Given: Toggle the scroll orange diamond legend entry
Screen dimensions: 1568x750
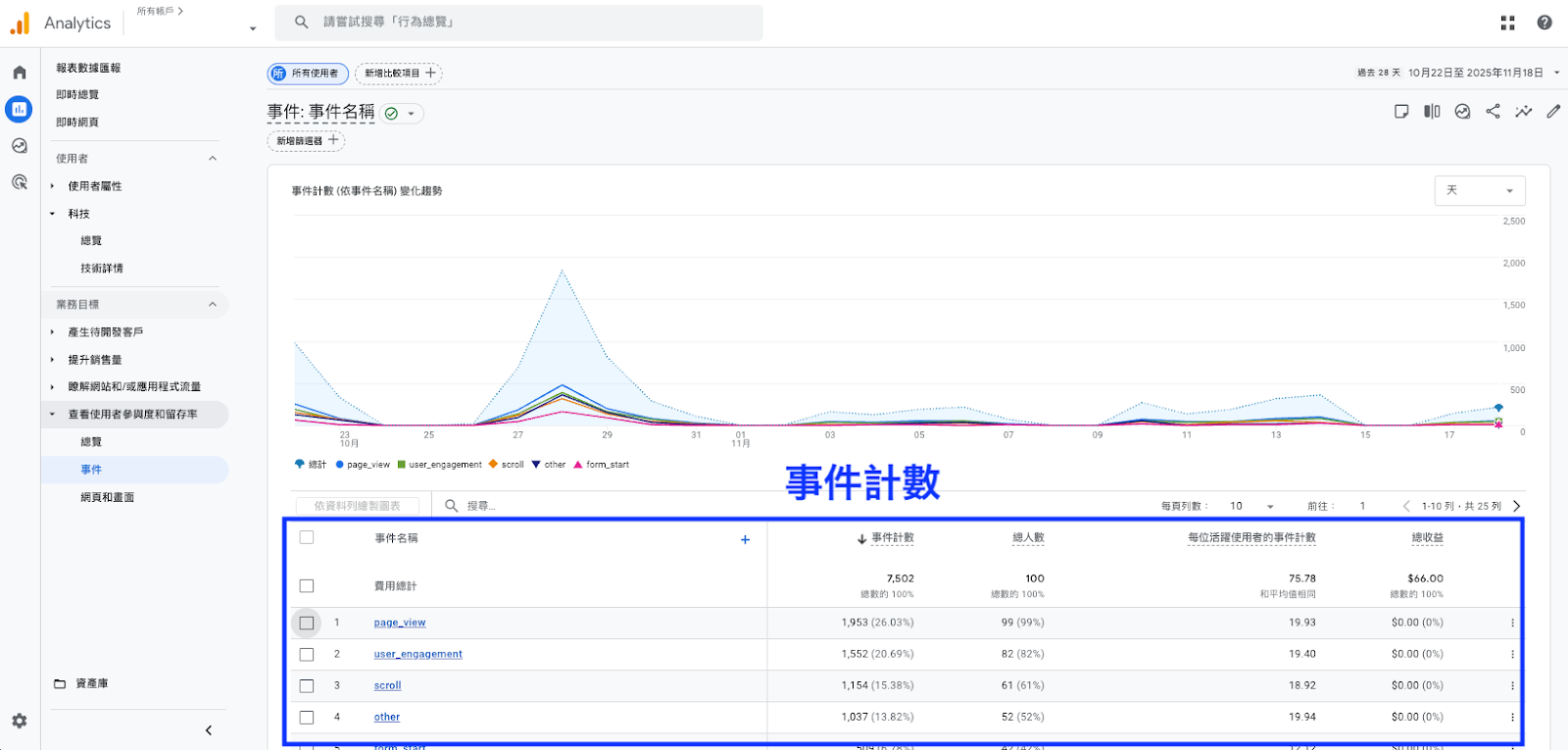Looking at the screenshot, I should point(507,465).
